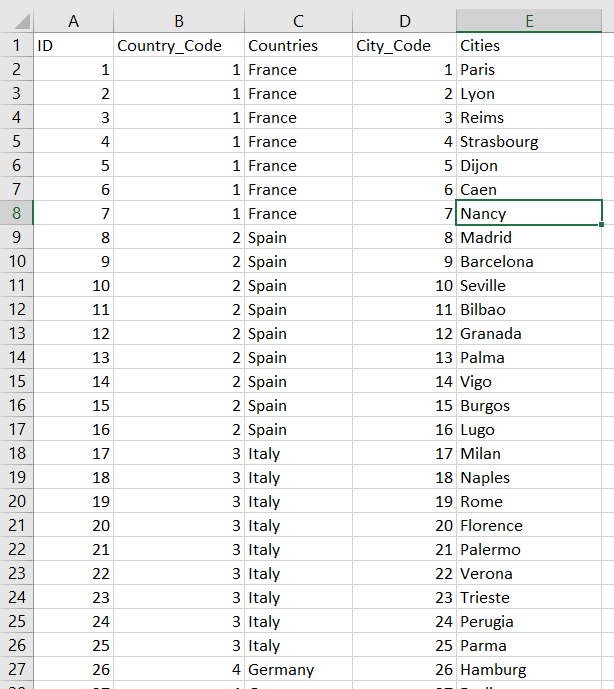Click the Country_Code header cell

point(179,45)
